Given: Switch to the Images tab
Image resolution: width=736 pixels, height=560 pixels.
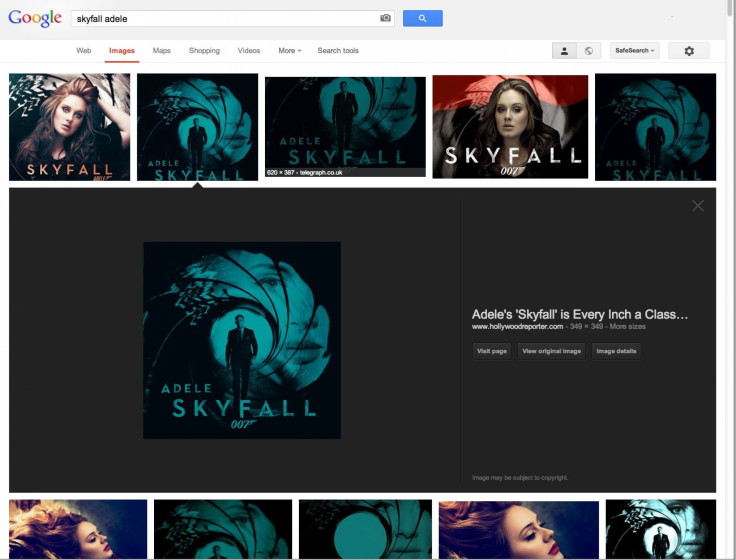Looking at the screenshot, I should click(122, 51).
